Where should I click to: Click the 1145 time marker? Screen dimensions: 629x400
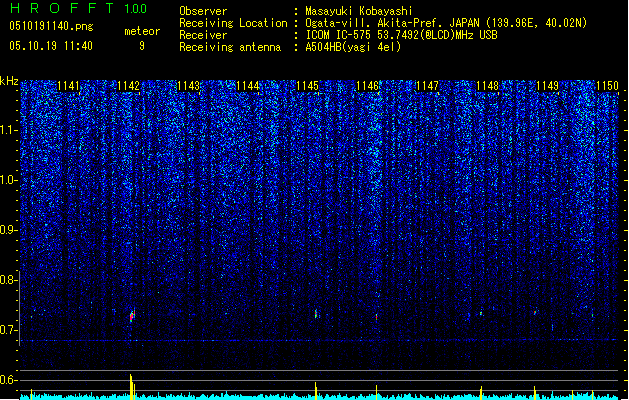tap(308, 86)
